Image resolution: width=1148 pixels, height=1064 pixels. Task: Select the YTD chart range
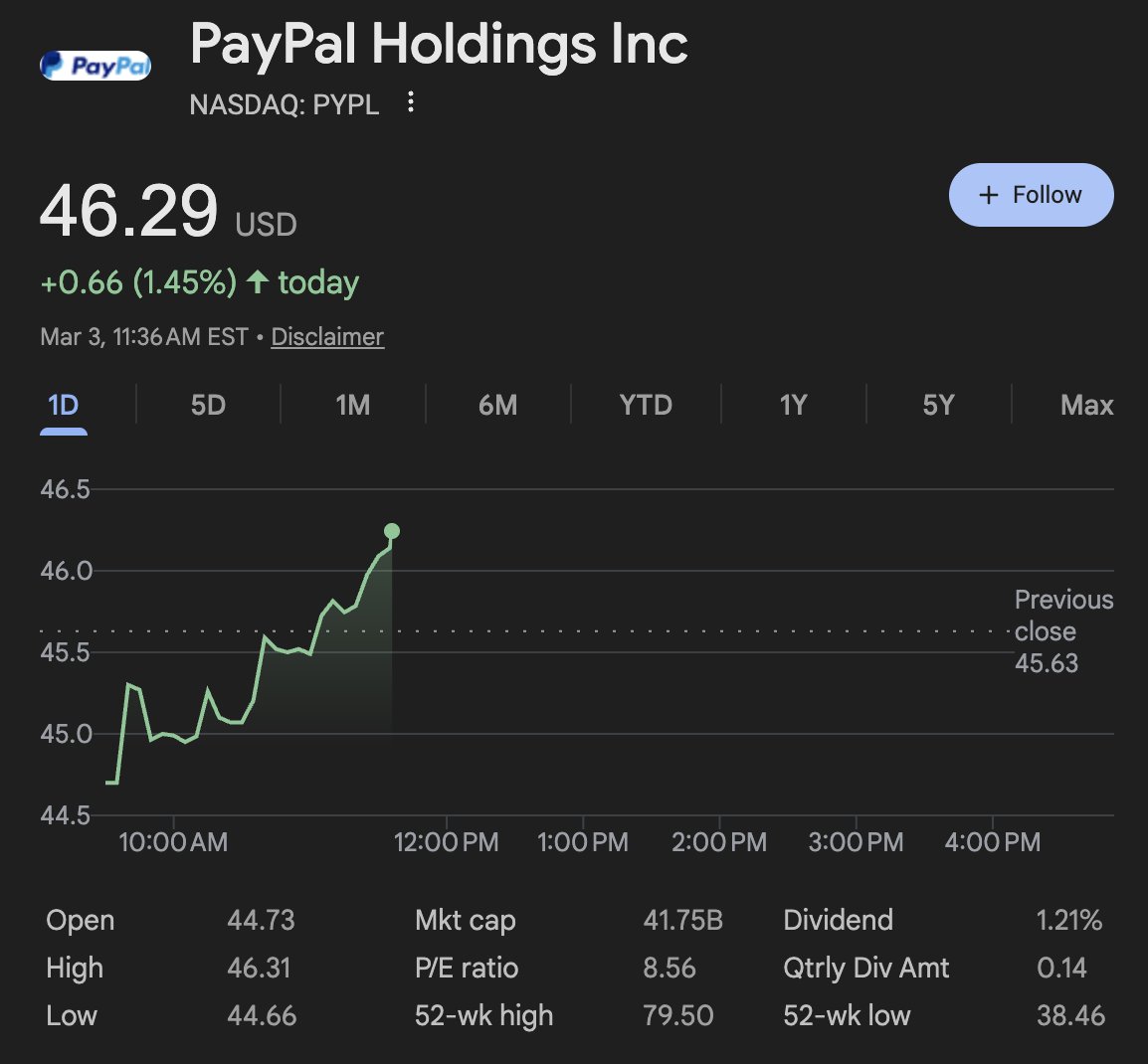pos(646,405)
